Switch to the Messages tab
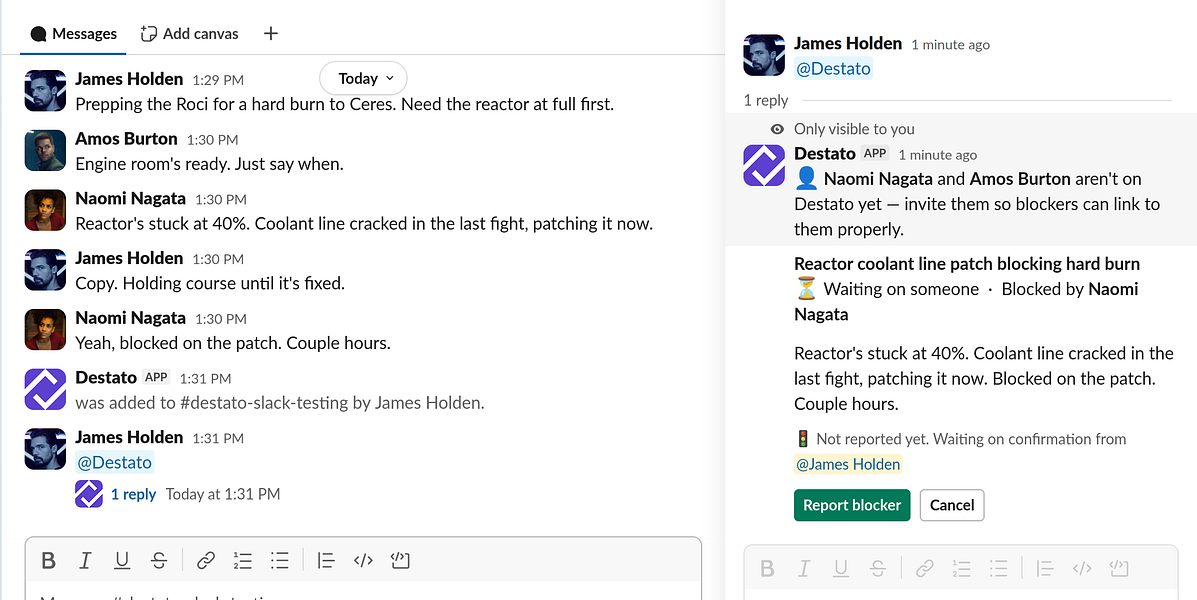1197x600 pixels. pyautogui.click(x=74, y=34)
